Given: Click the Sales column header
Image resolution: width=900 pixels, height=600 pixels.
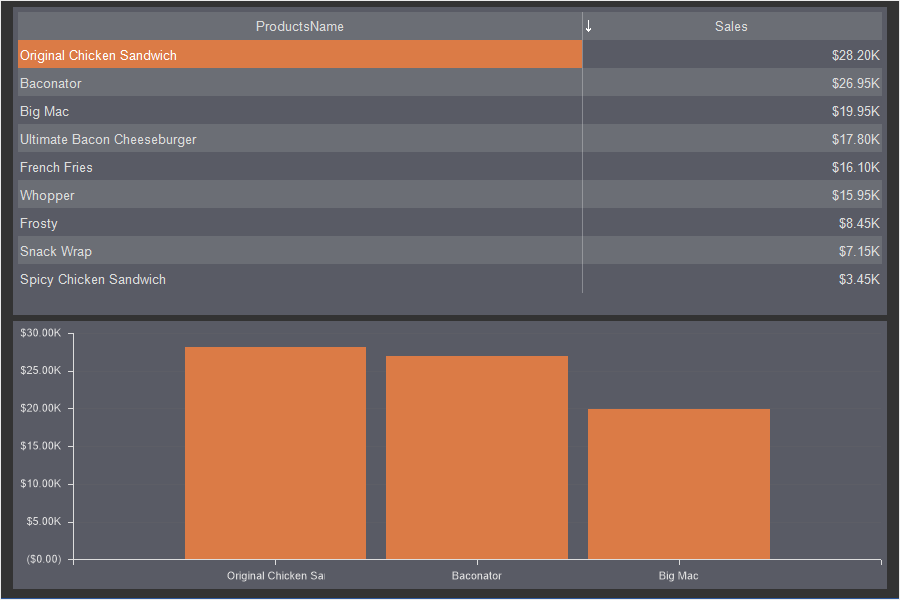Looking at the screenshot, I should [731, 26].
